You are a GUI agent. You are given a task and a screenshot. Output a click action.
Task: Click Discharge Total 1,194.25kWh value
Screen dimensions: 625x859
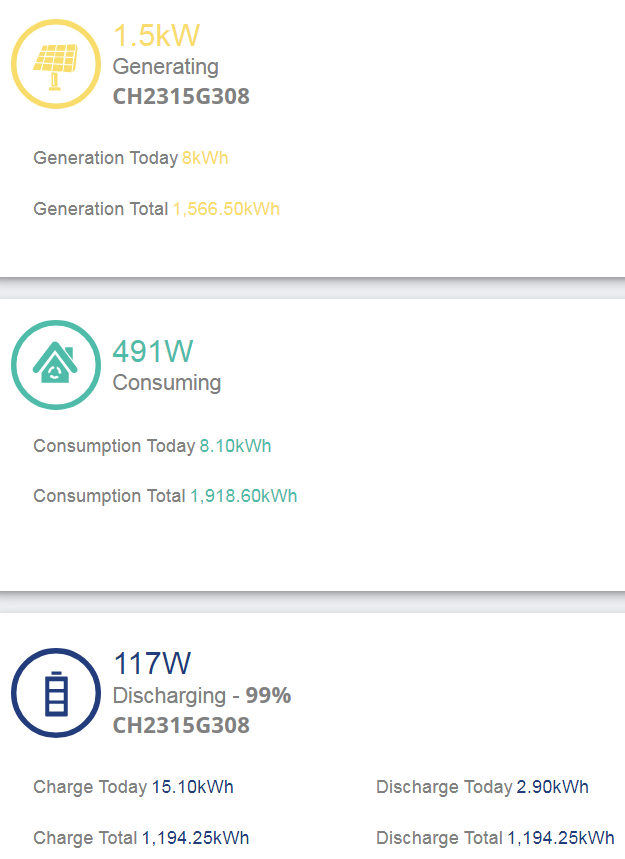click(560, 838)
